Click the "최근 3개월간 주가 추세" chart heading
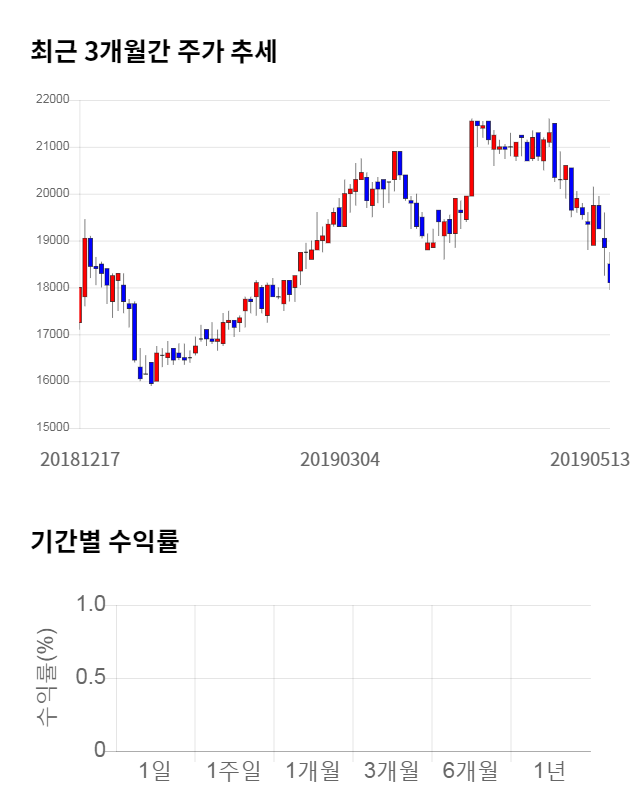Viewport: 640px width, 810px height. tap(153, 51)
